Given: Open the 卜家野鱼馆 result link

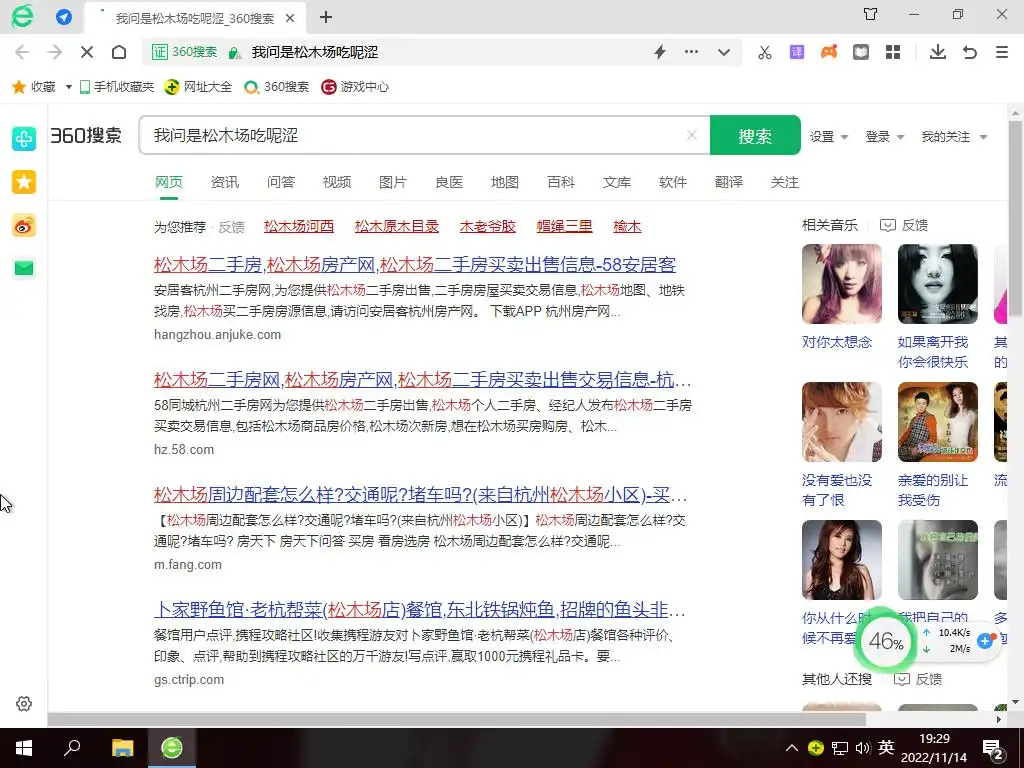Looking at the screenshot, I should pyautogui.click(x=419, y=610).
